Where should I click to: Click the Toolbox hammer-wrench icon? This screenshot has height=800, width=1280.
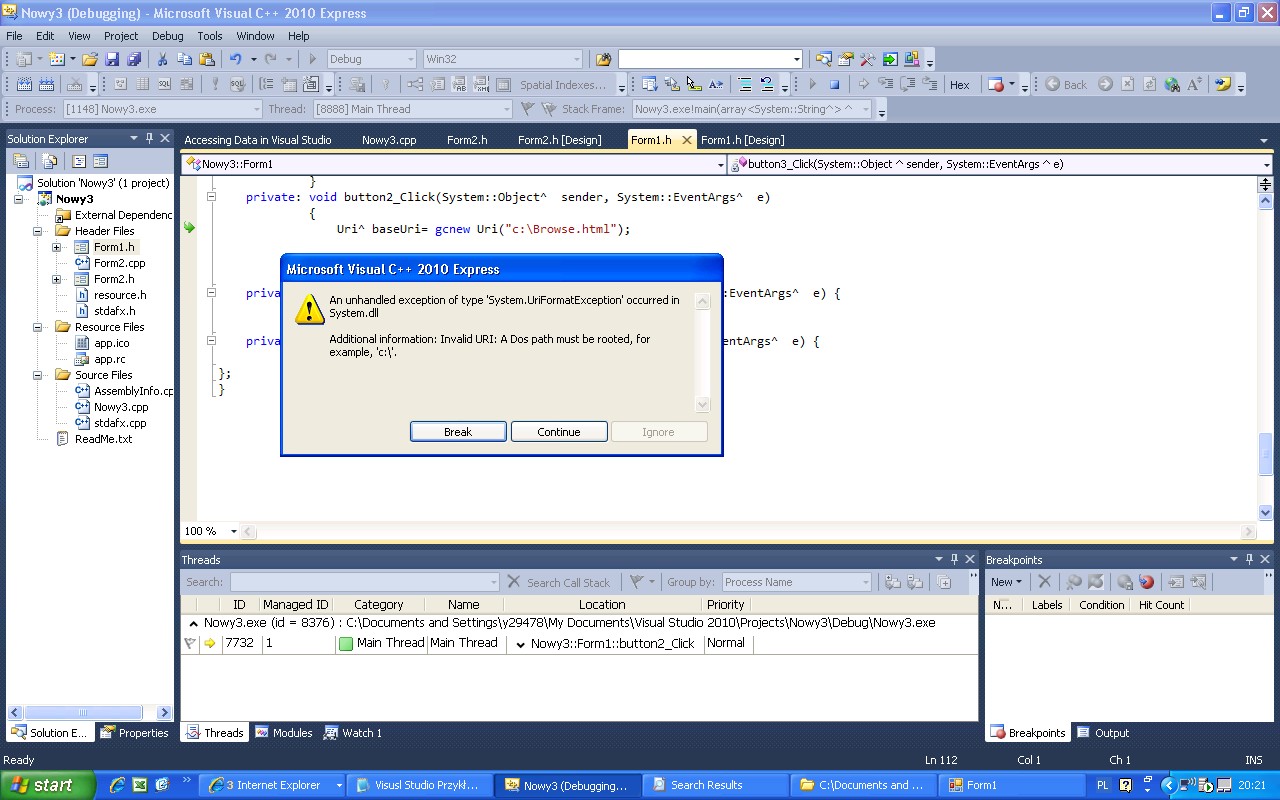867,59
